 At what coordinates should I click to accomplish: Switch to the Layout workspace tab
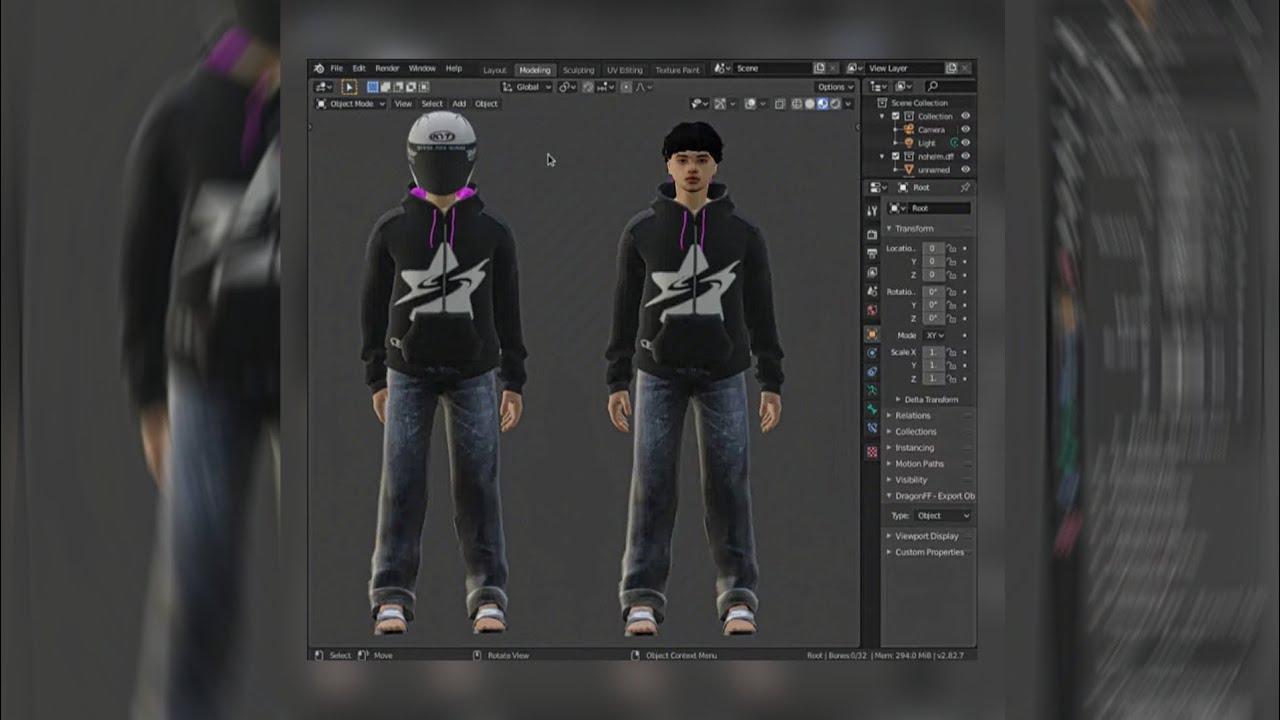[x=495, y=70]
